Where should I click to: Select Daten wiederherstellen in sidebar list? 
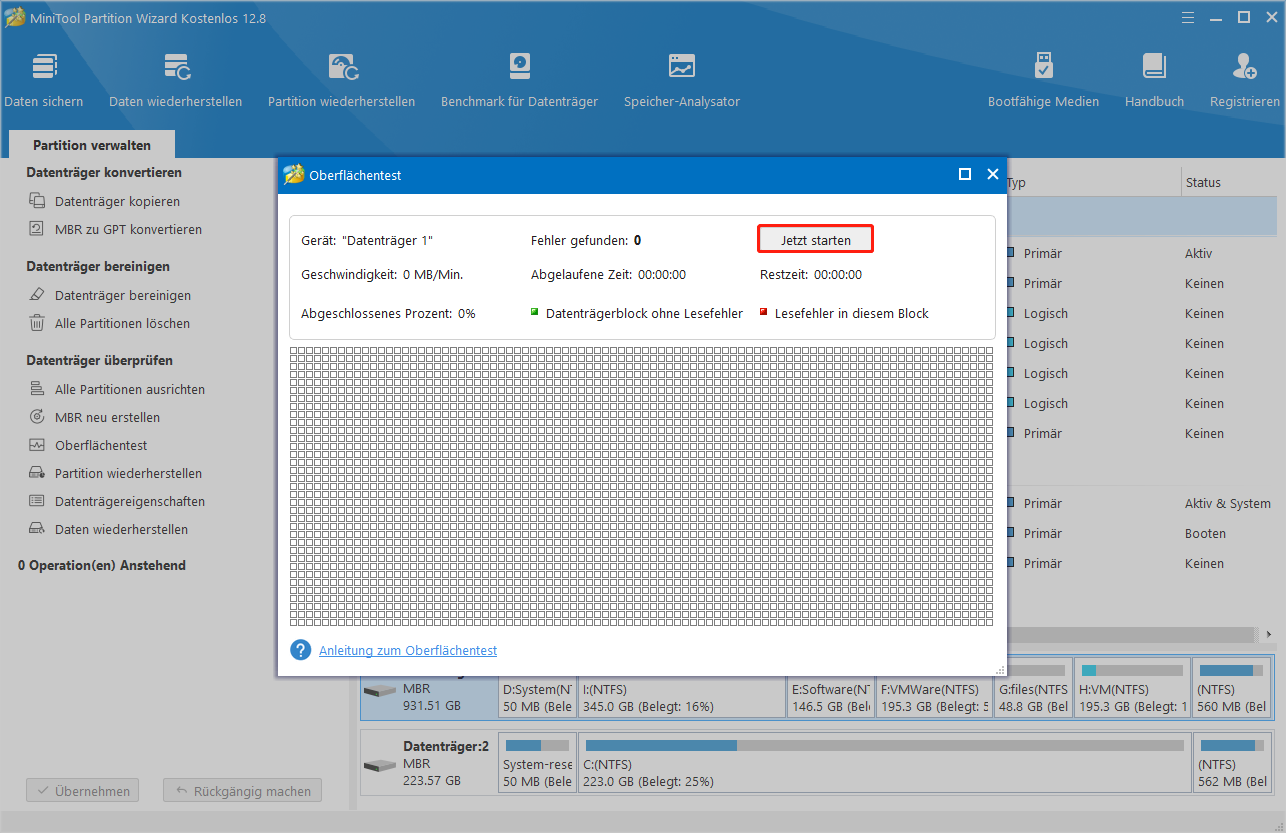121,529
